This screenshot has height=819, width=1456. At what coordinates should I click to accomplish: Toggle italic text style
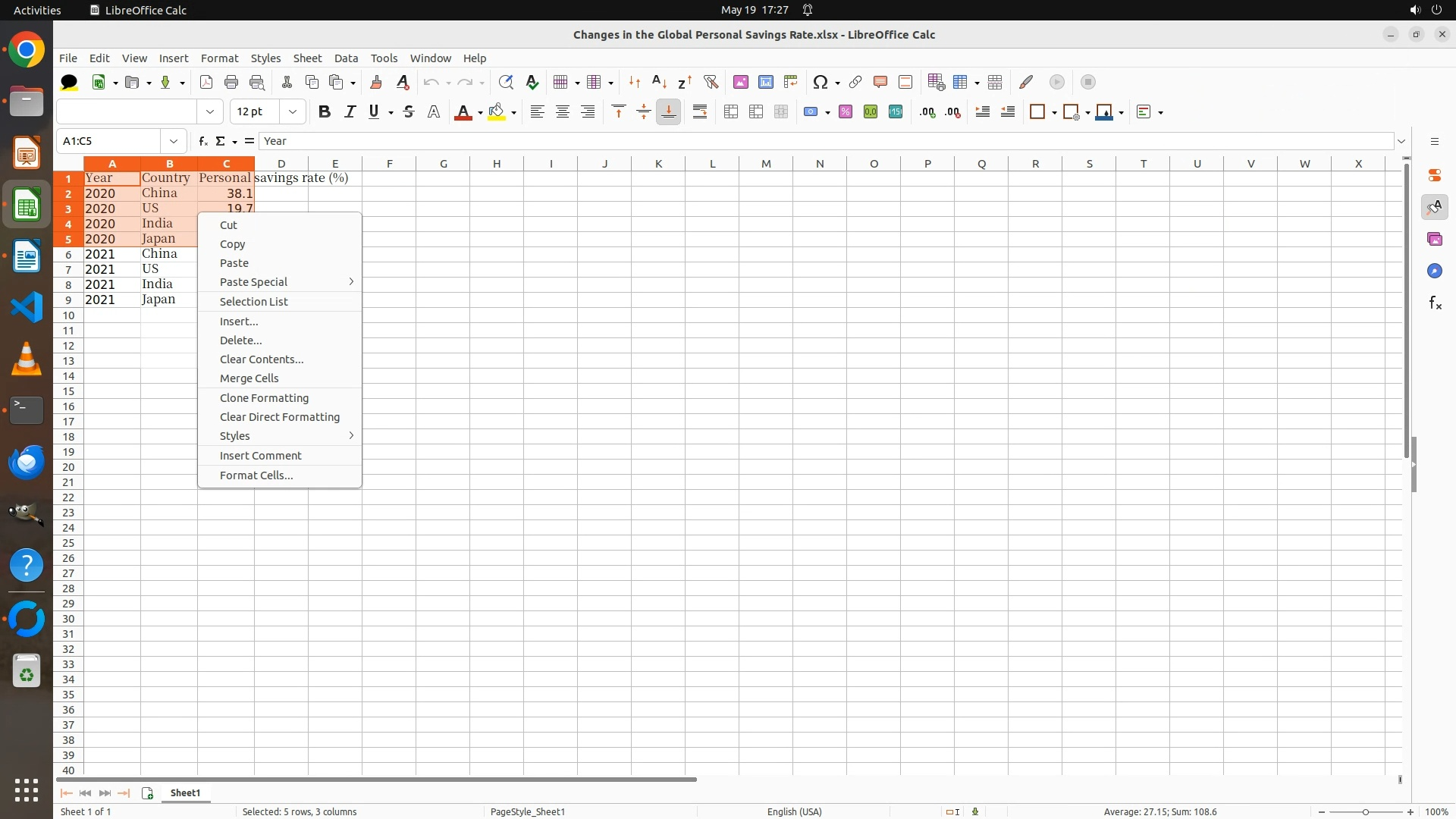[x=350, y=112]
